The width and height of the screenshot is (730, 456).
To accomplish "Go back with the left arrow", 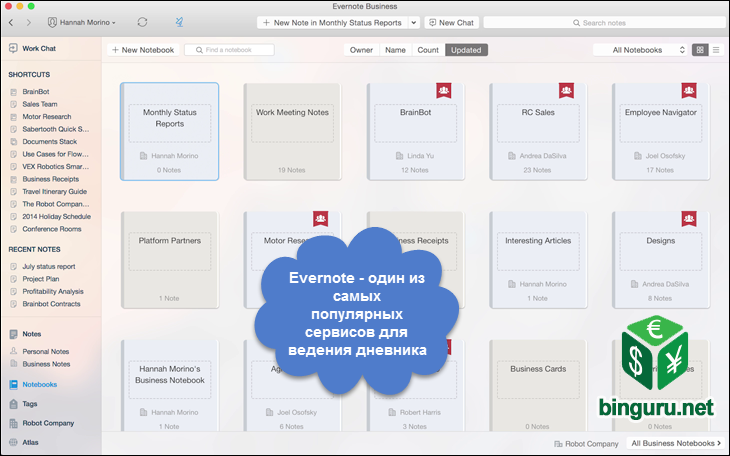I will tap(11, 22).
